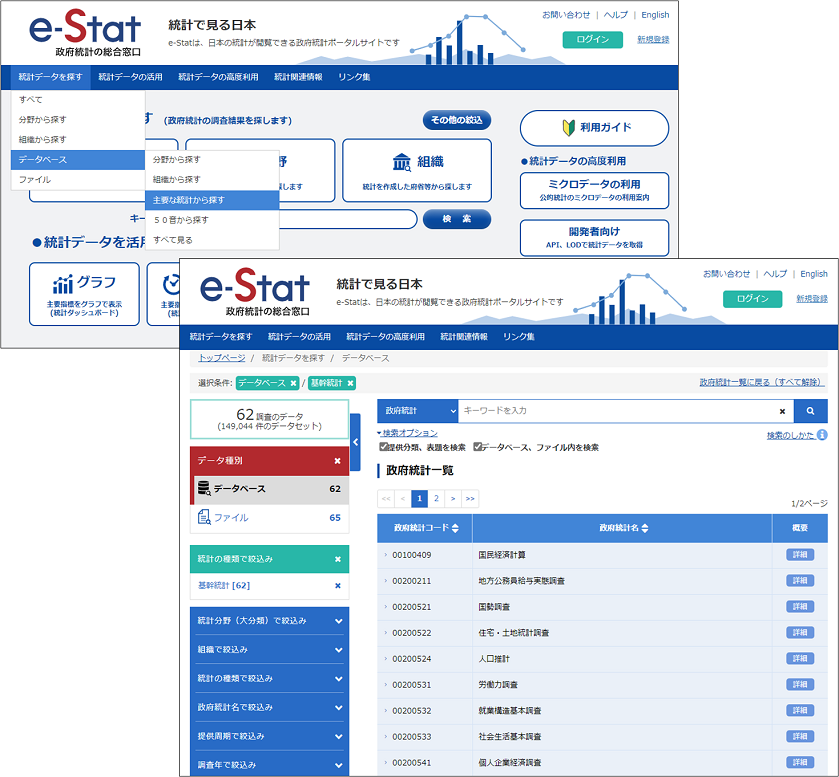The image size is (839, 777).
Task: Remove the 基幹統計 filter tag
Action: (x=350, y=383)
